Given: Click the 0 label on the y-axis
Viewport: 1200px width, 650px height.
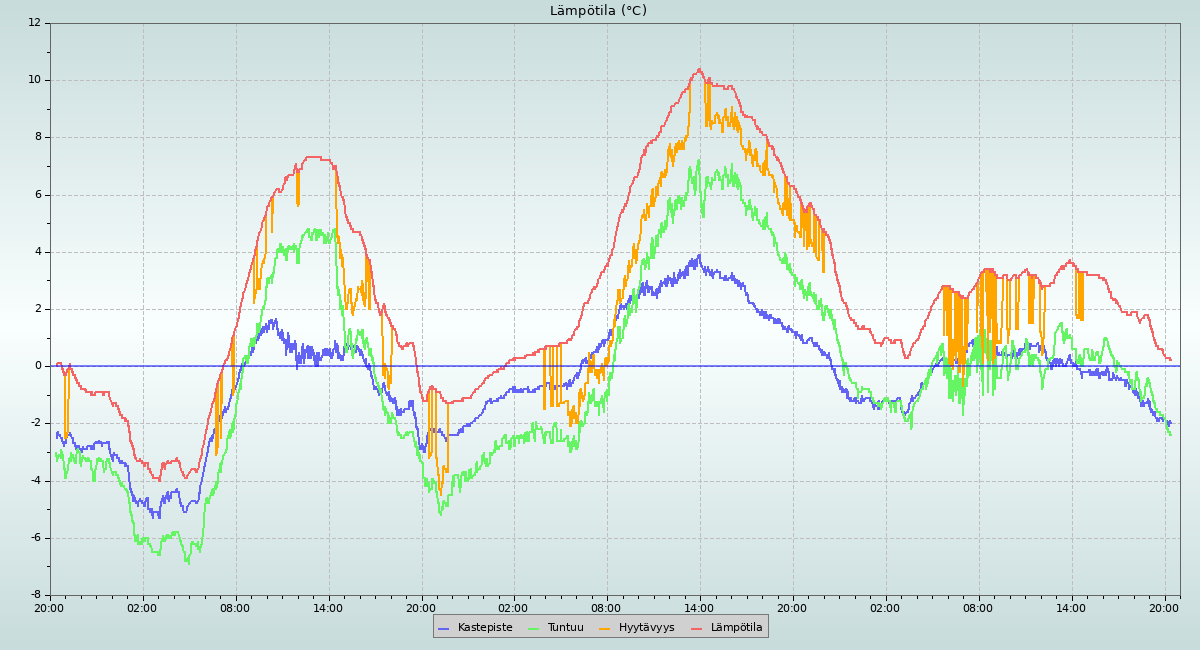Looking at the screenshot, I should (x=38, y=366).
